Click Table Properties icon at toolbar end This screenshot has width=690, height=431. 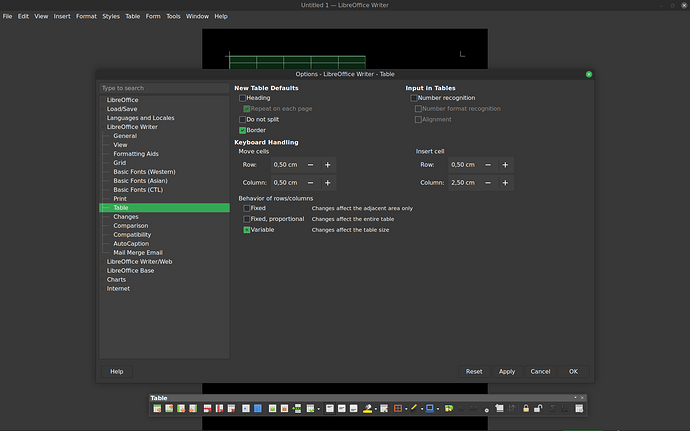579,409
